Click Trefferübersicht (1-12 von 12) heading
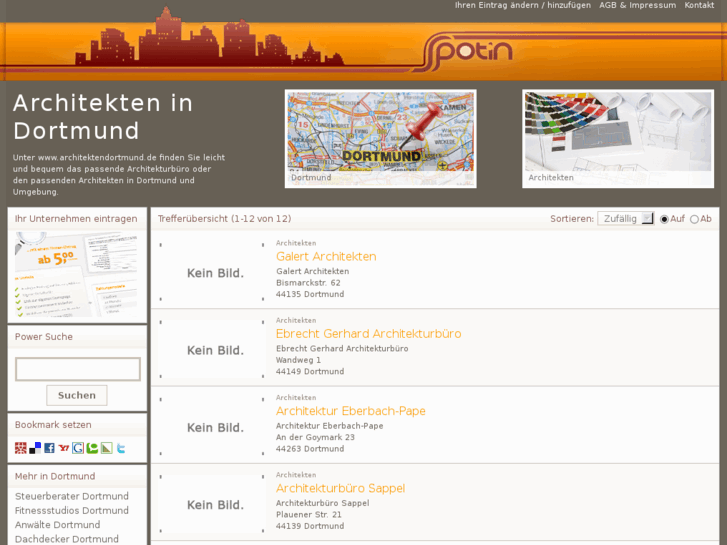Image resolution: width=727 pixels, height=545 pixels. [x=224, y=219]
